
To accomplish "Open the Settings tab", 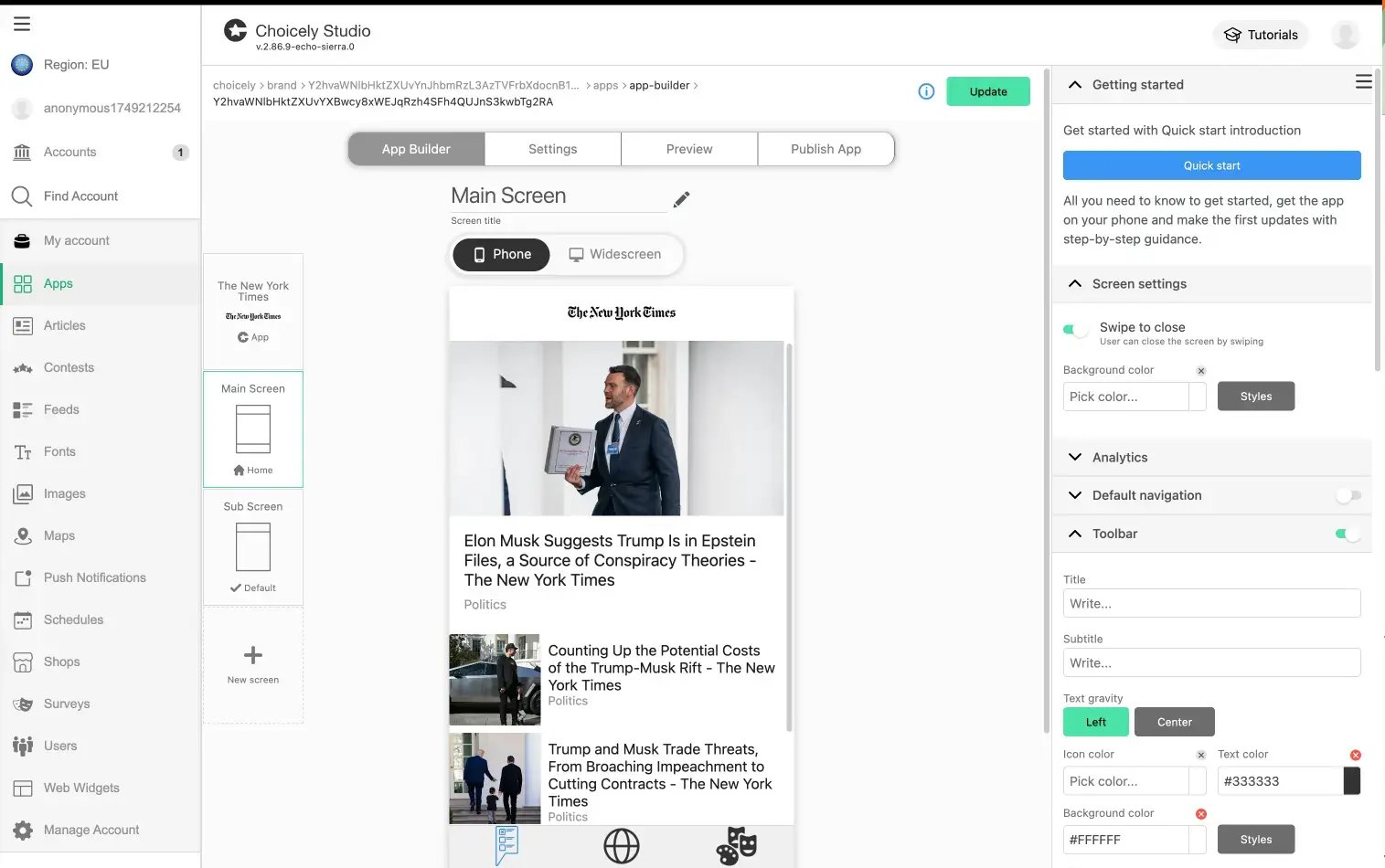I will pos(553,149).
